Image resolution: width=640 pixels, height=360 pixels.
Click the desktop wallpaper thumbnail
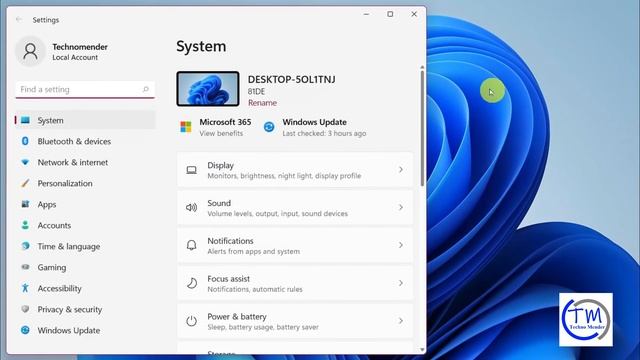click(x=208, y=89)
